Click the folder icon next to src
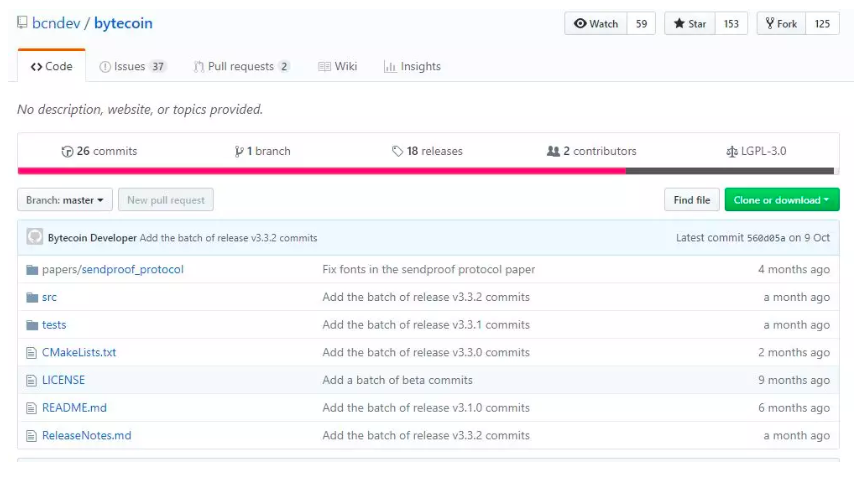Screen dimensions: 865x484 coord(32,297)
